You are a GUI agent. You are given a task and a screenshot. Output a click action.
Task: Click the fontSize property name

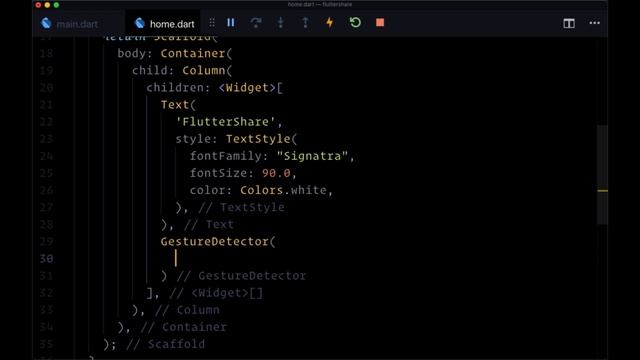click(x=219, y=173)
